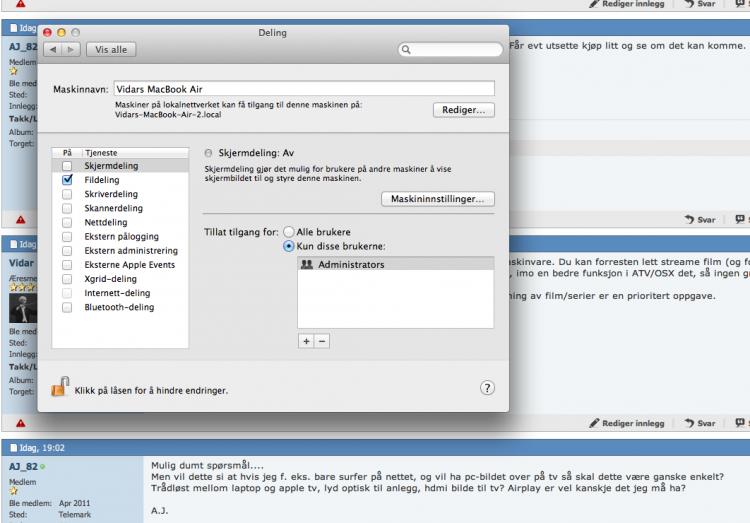Image resolution: width=750 pixels, height=523 pixels.
Task: Enable the Bluetooth-deling checkbox
Action: click(x=67, y=307)
